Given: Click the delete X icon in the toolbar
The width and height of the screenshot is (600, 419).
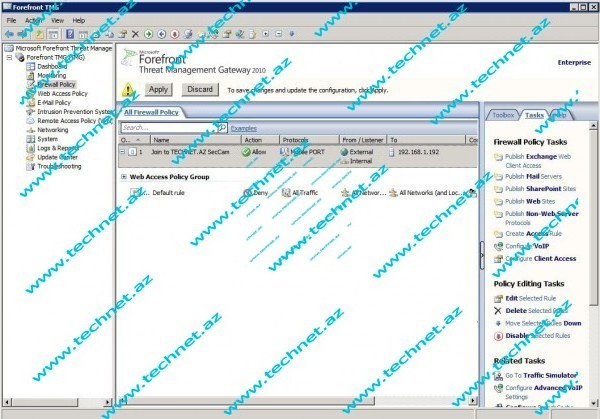Looking at the screenshot, I should pyautogui.click(x=135, y=33).
